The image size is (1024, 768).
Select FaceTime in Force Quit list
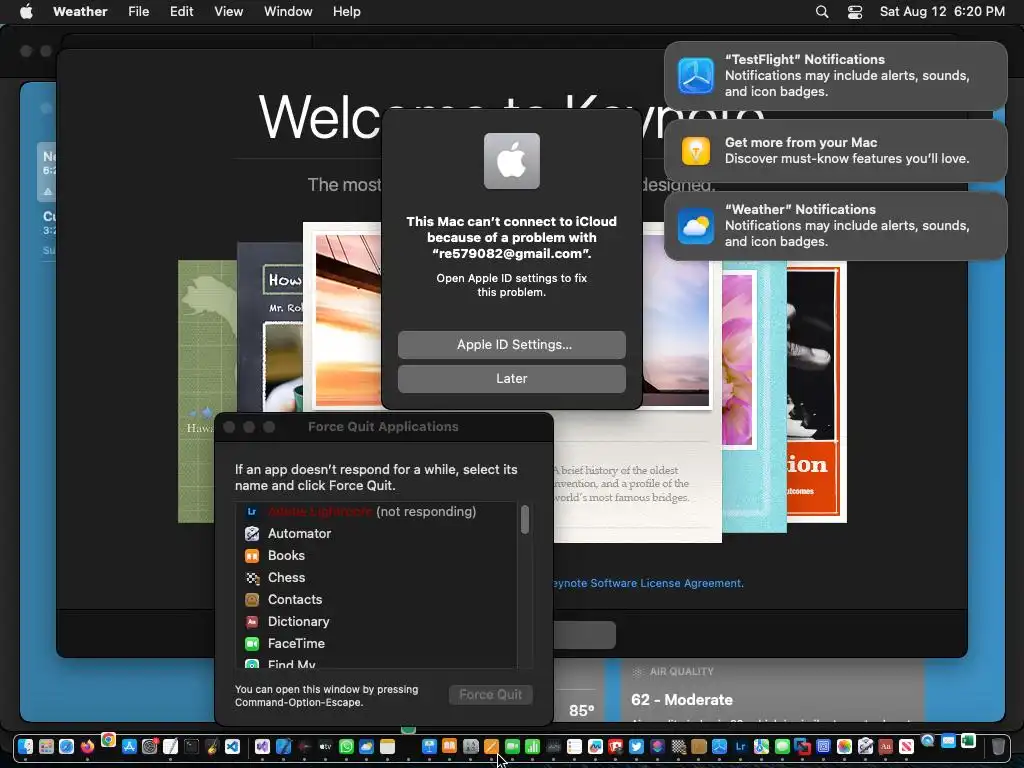[377, 643]
